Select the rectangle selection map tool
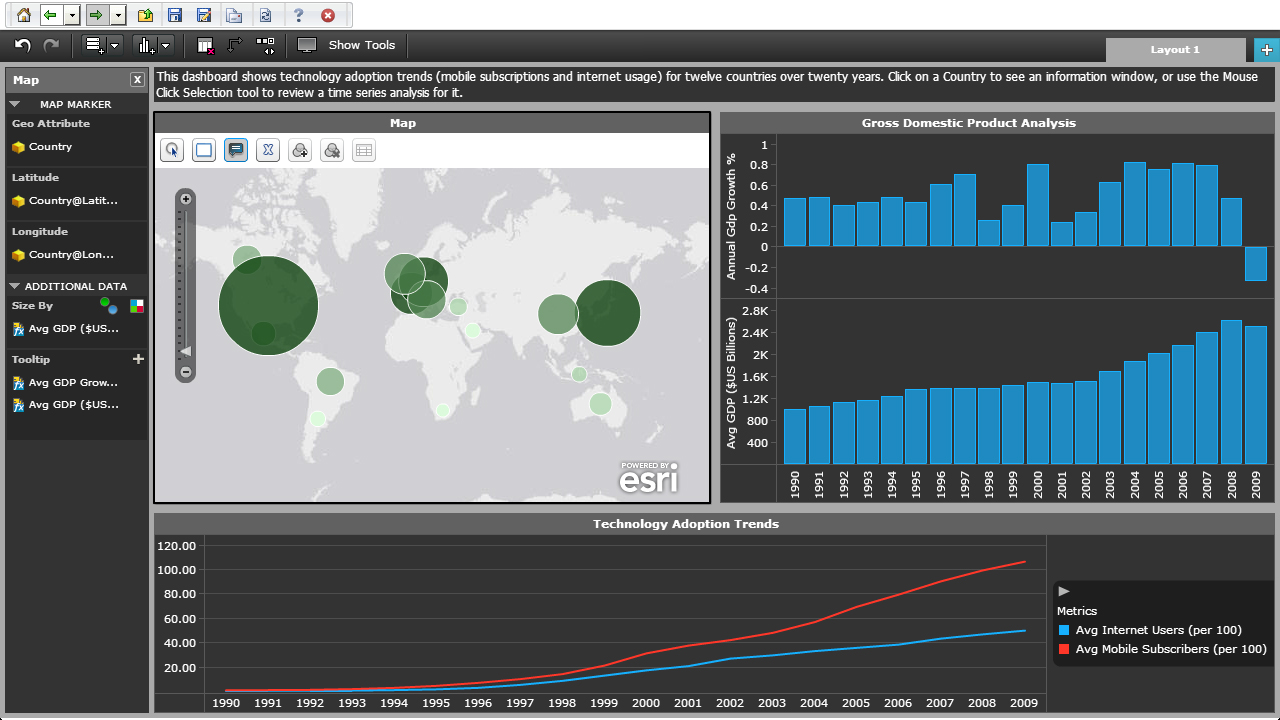 click(x=204, y=150)
